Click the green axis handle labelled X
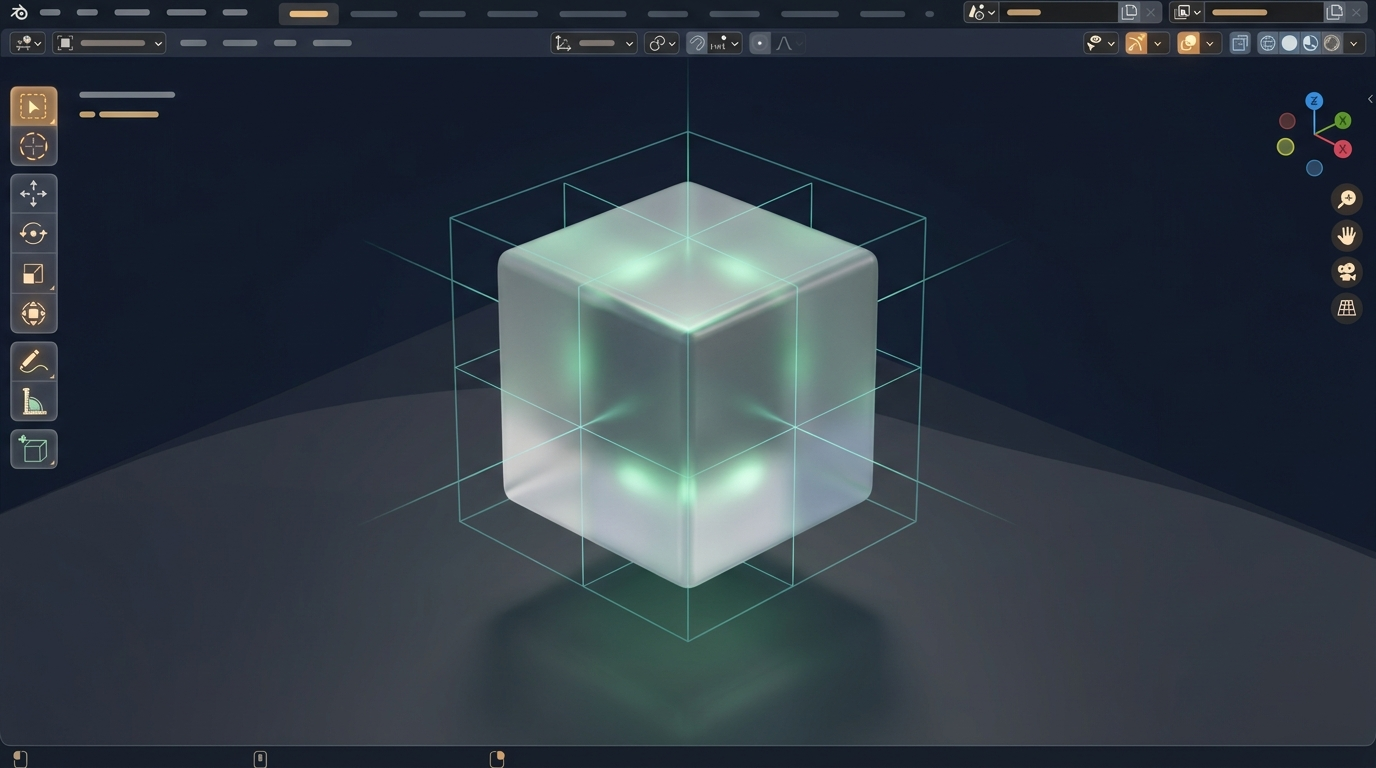 click(x=1343, y=120)
